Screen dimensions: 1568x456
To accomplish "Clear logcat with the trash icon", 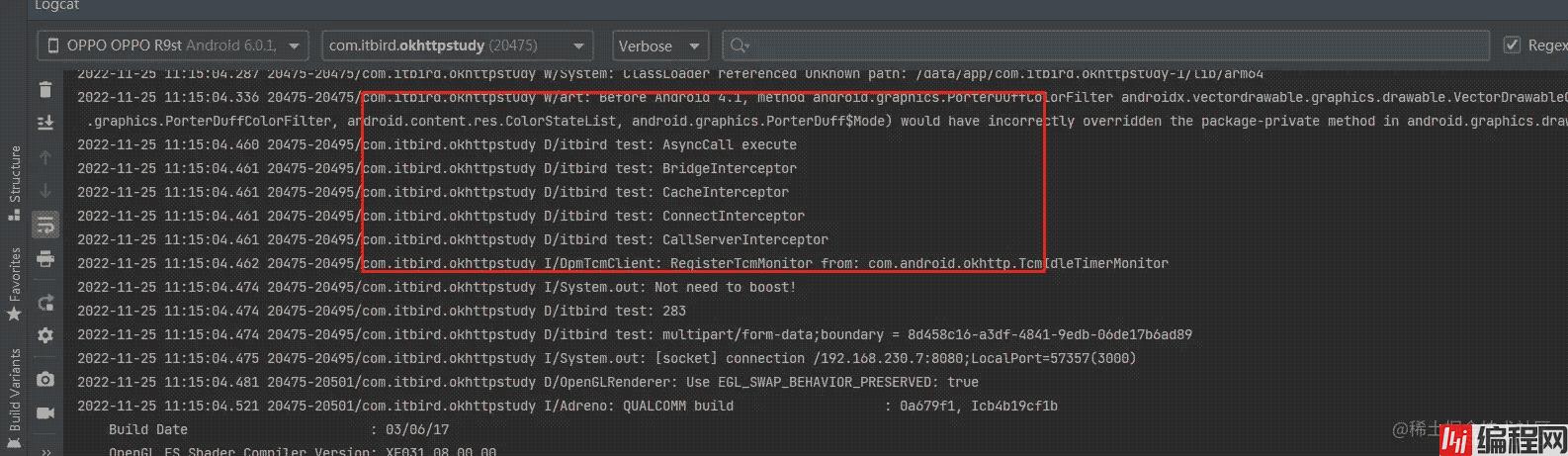I will click(45, 90).
